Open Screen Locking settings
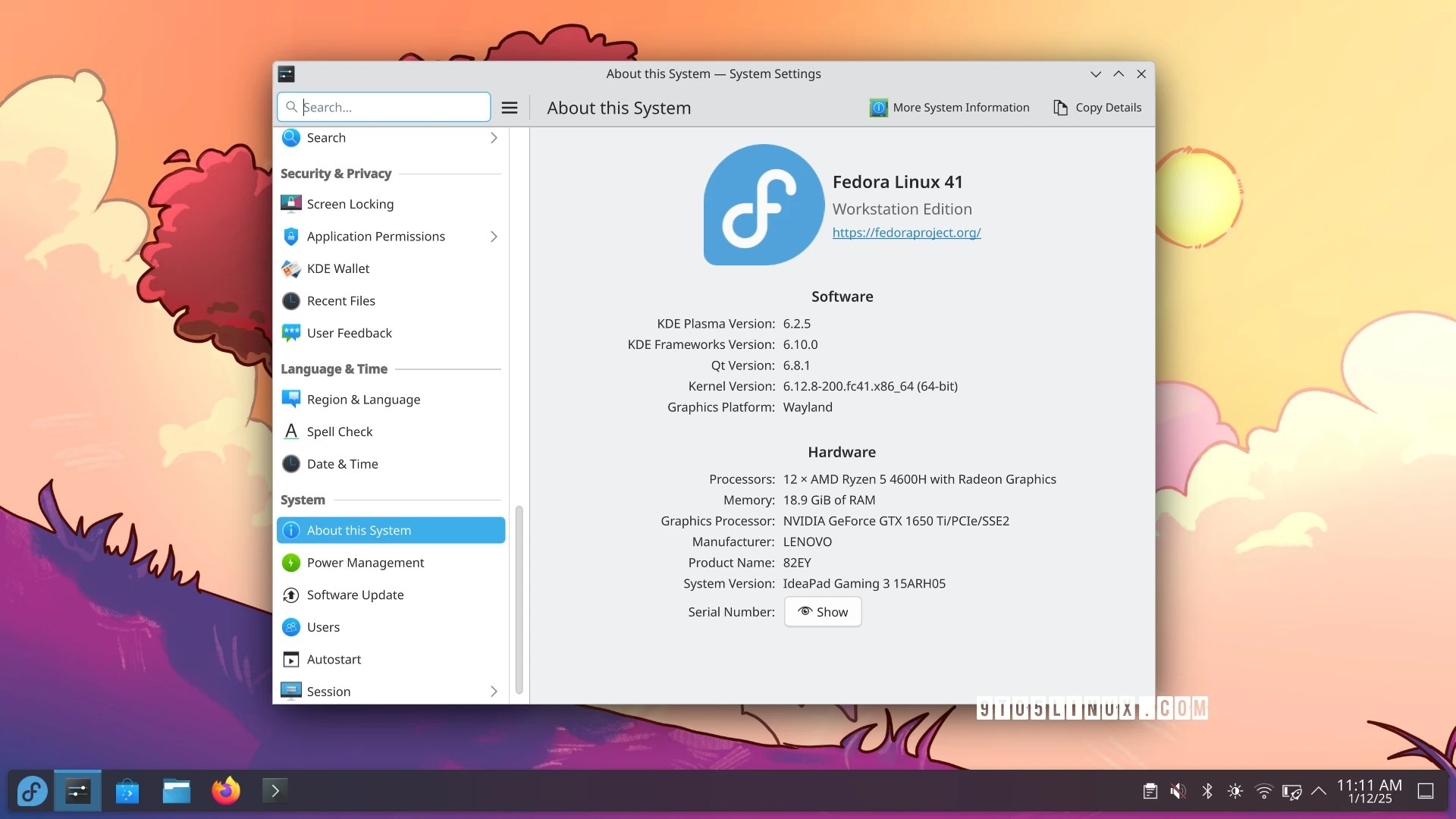The width and height of the screenshot is (1456, 819). 350,204
